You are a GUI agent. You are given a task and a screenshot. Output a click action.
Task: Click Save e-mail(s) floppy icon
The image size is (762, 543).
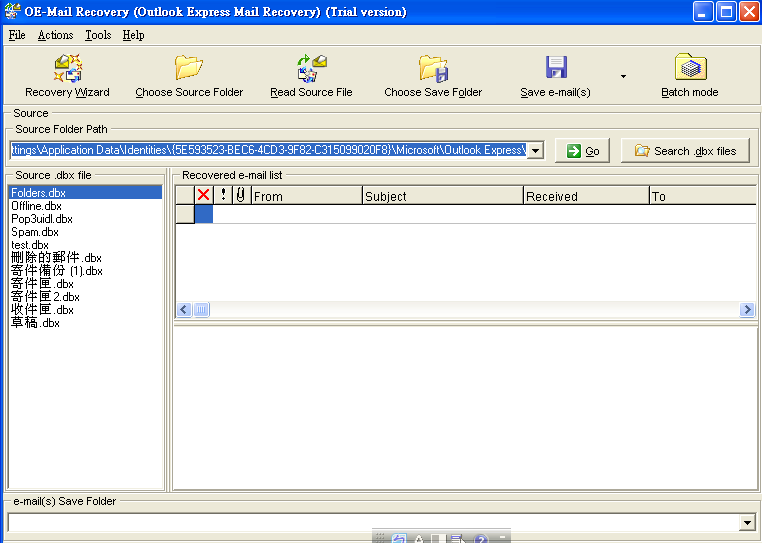556,67
